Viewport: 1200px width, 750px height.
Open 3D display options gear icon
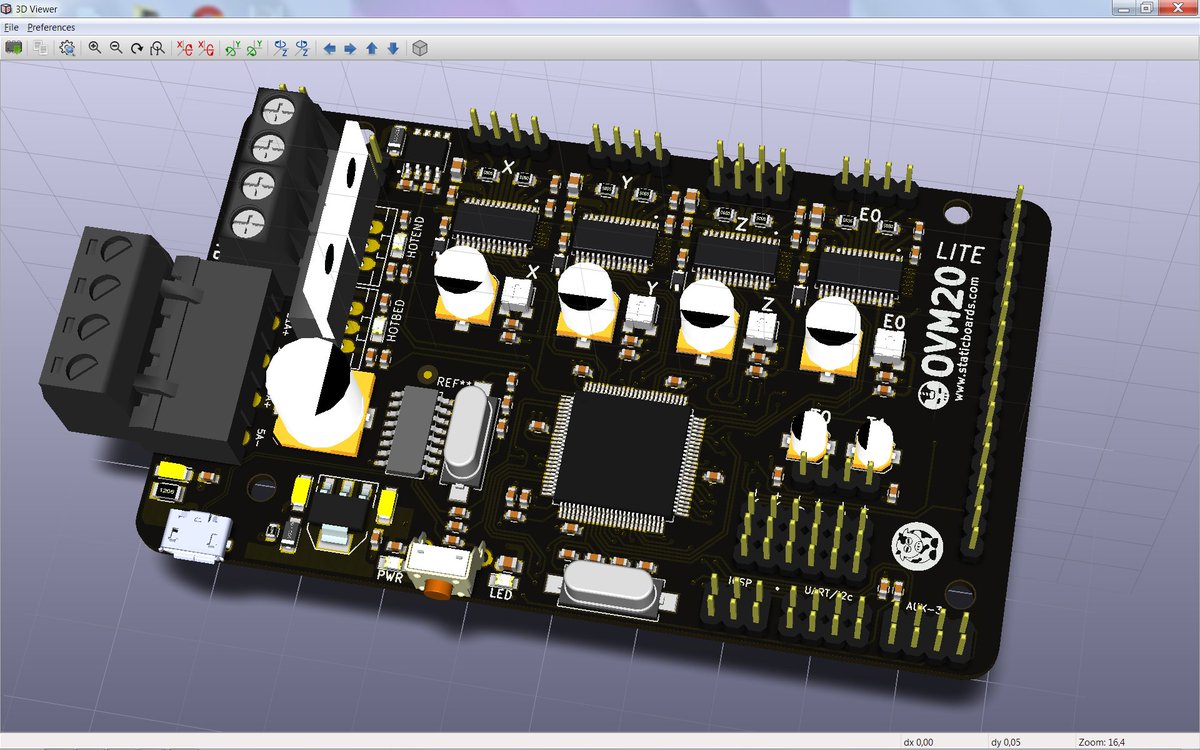tap(67, 47)
